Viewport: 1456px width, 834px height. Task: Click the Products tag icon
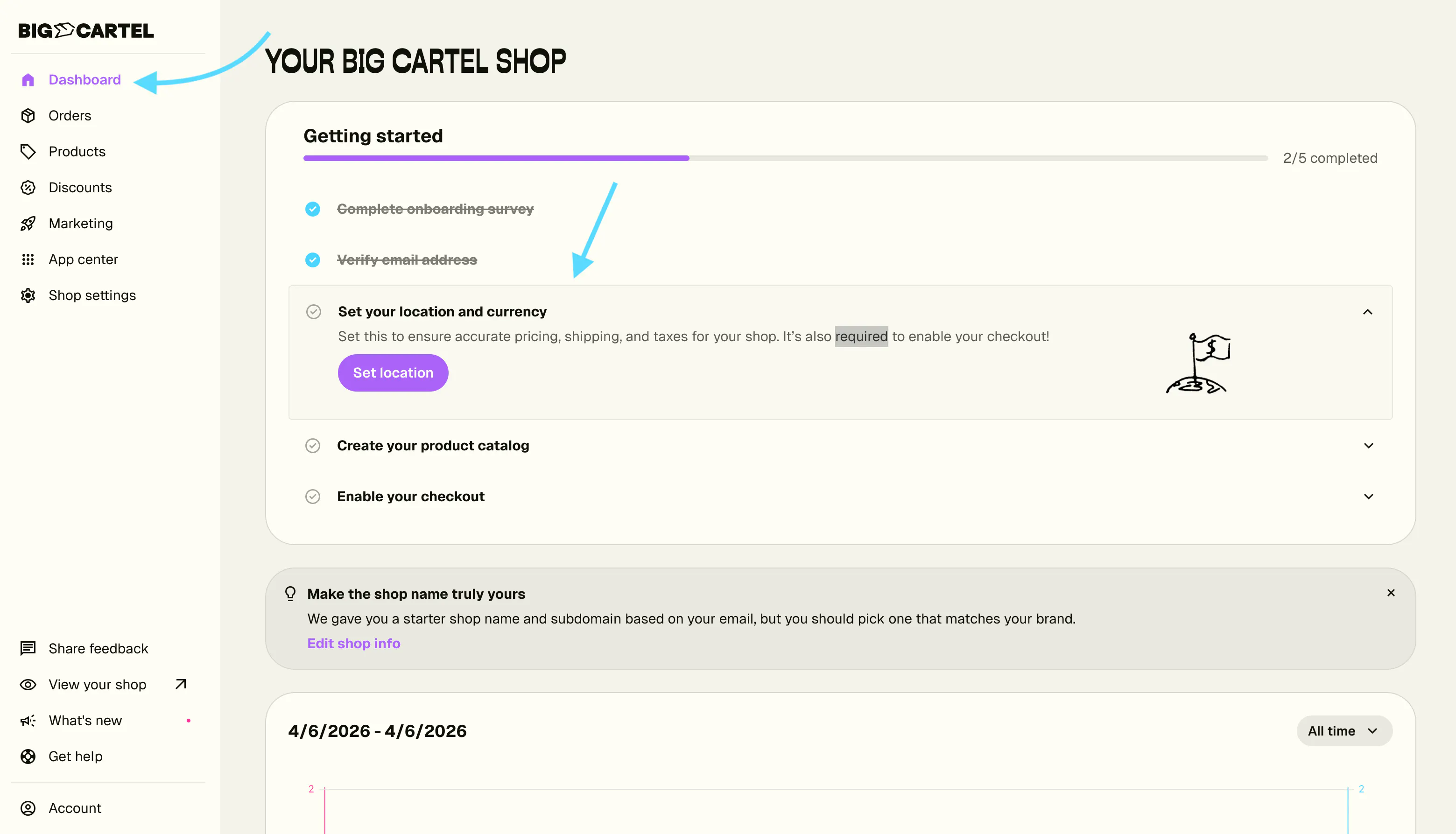[x=28, y=152]
